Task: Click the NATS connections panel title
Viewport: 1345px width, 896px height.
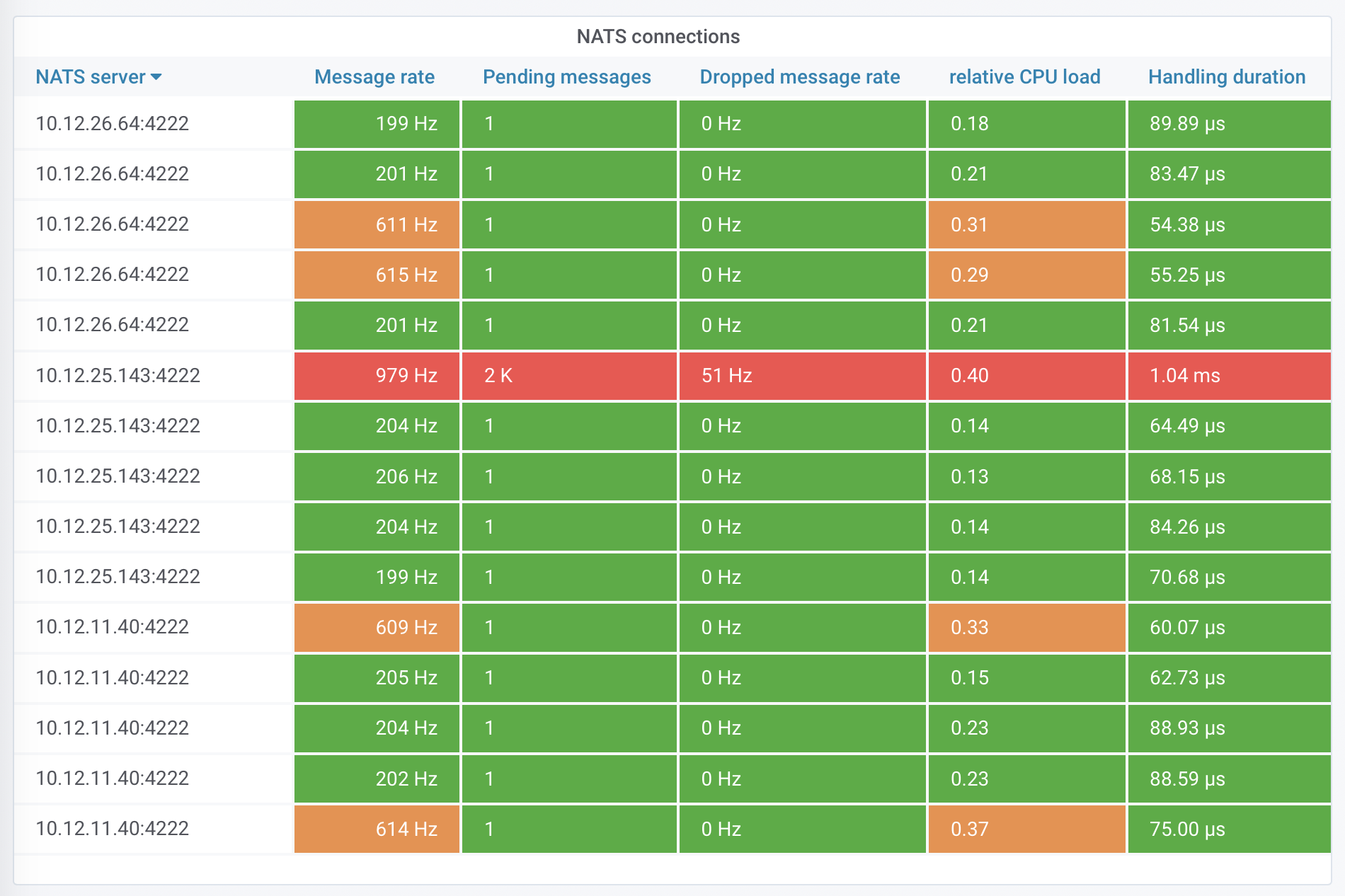Action: tap(658, 37)
